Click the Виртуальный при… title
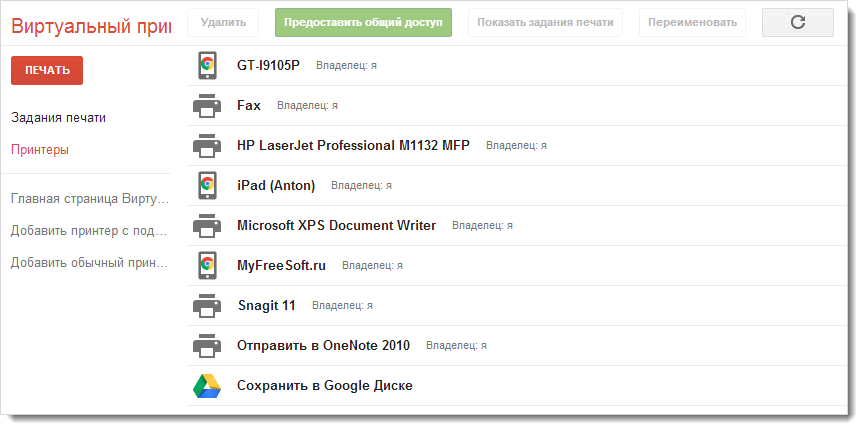Image resolution: width=863 pixels, height=430 pixels. 91,26
